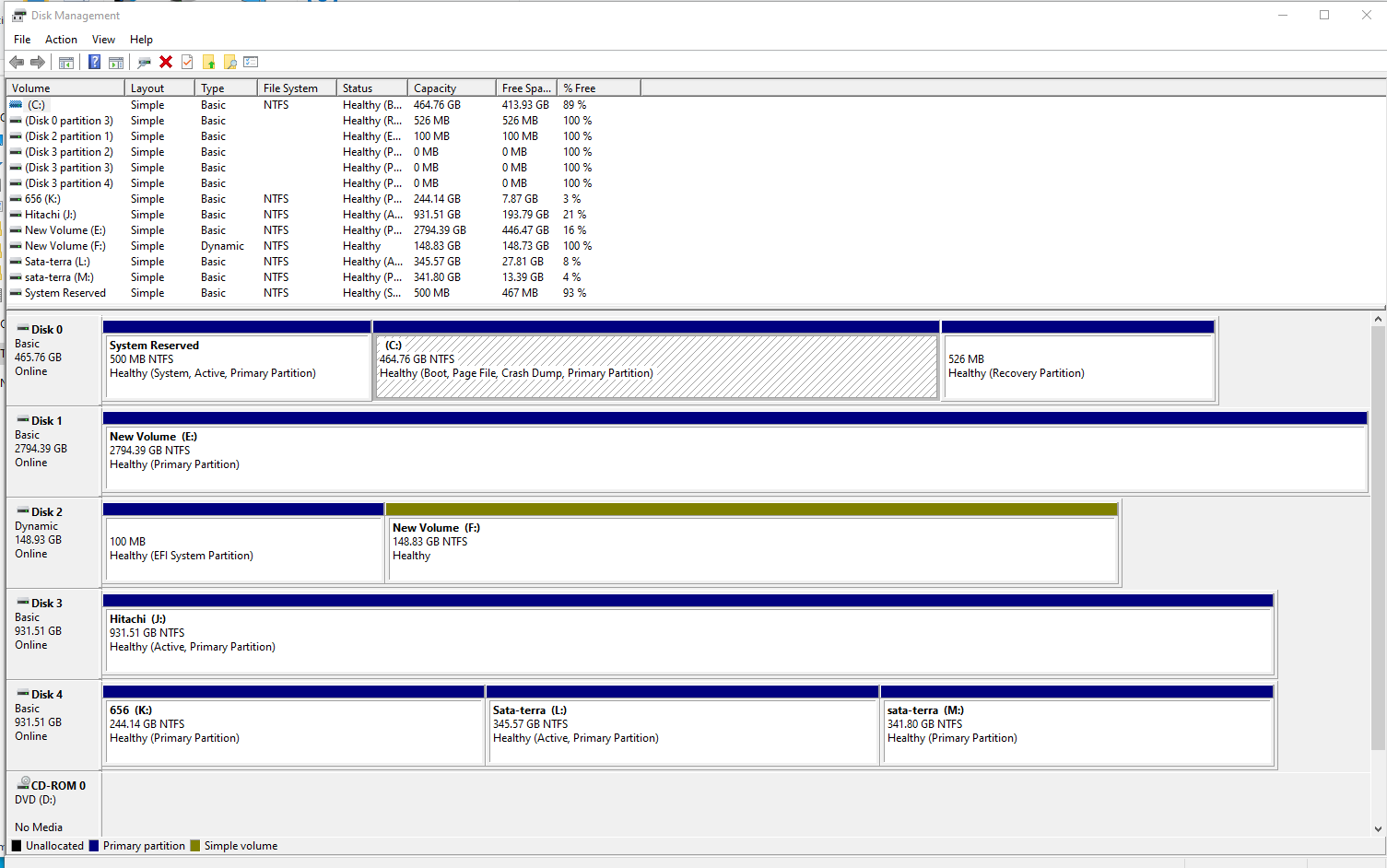This screenshot has width=1387, height=868.
Task: Sort by the Capacity column header
Action: [452, 88]
